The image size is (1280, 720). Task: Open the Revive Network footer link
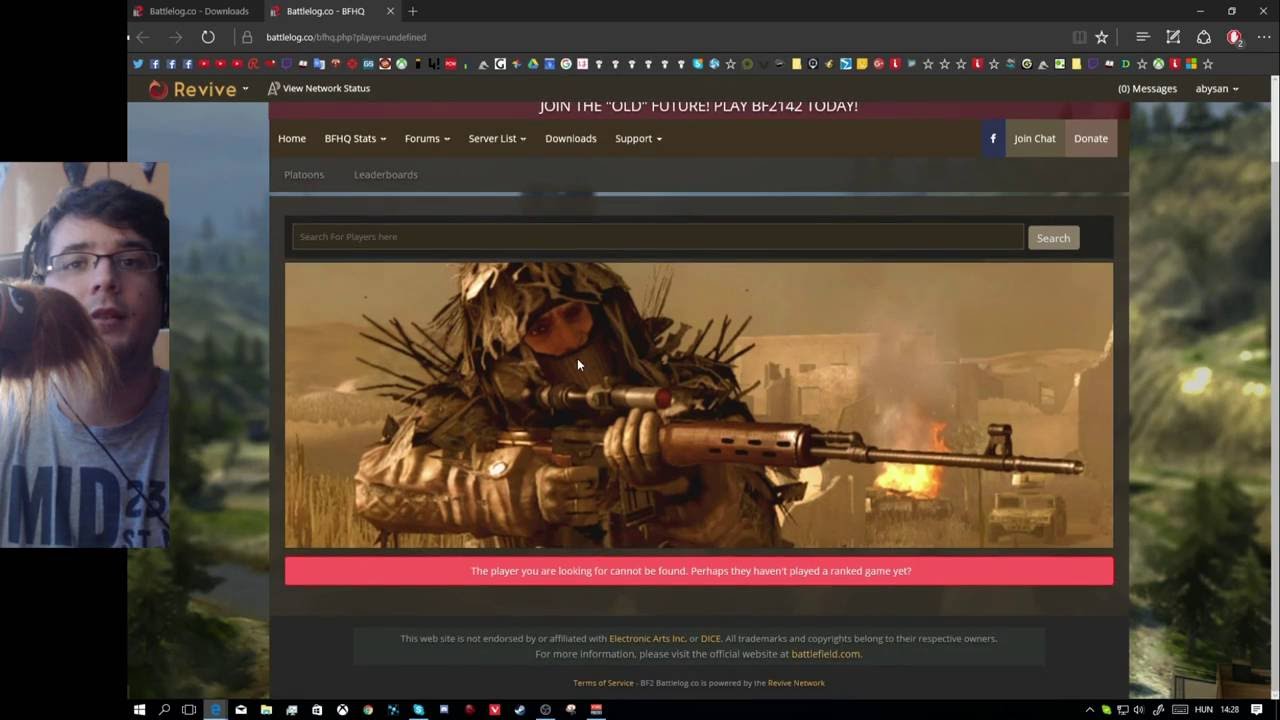click(x=796, y=683)
